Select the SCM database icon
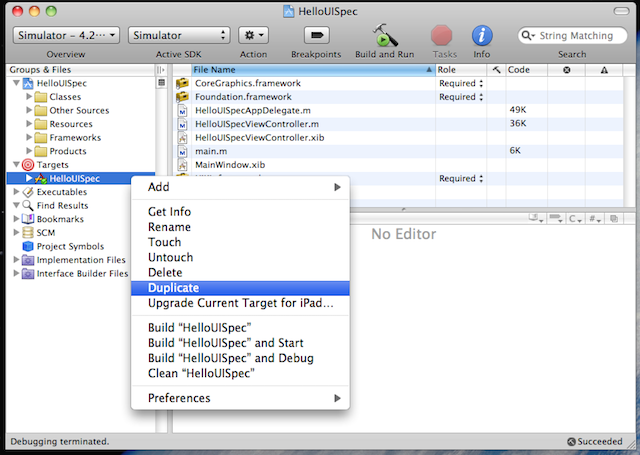This screenshot has width=640, height=455. pyautogui.click(x=28, y=233)
